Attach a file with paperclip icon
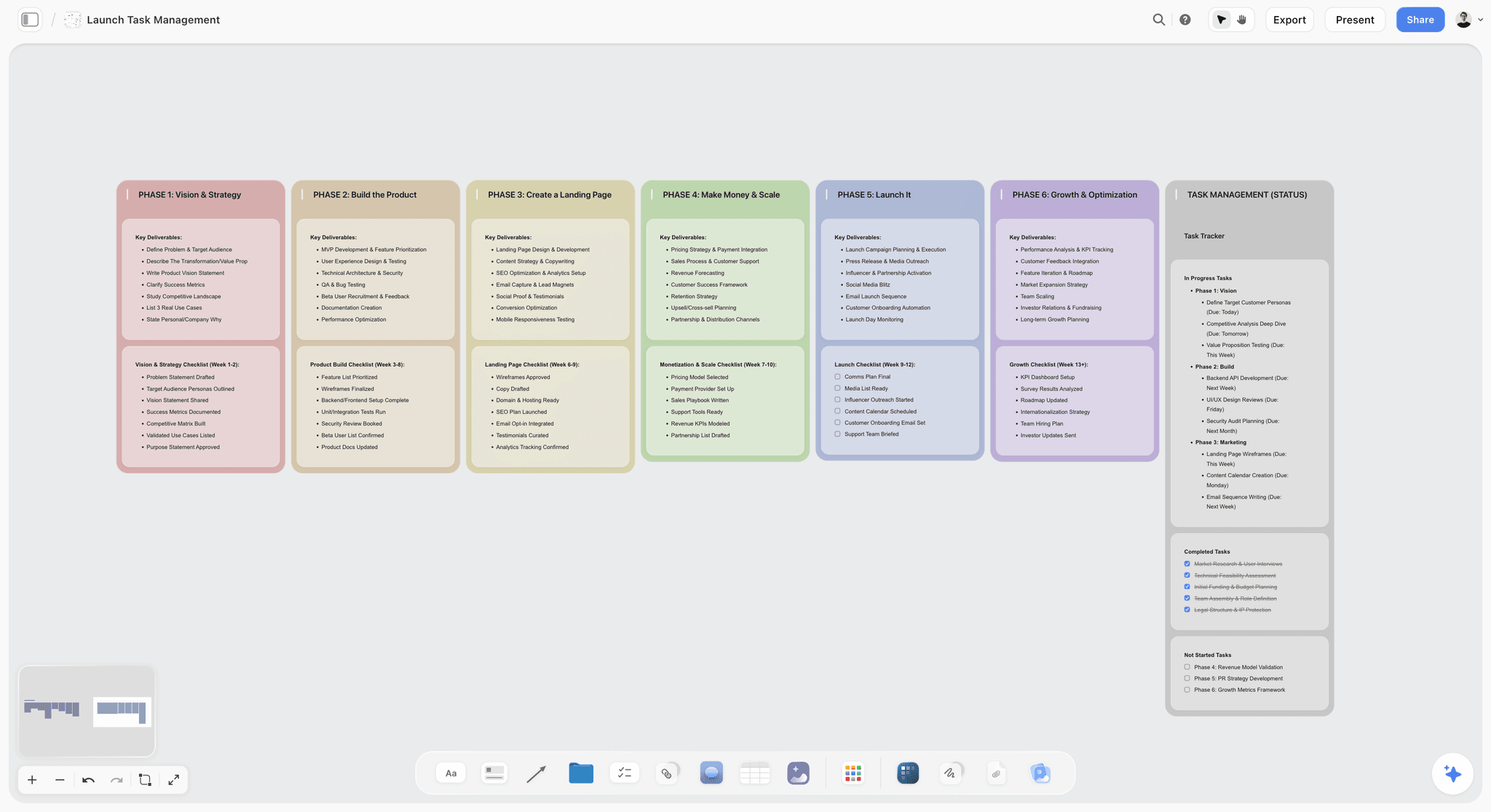Image resolution: width=1491 pixels, height=812 pixels. click(x=996, y=773)
